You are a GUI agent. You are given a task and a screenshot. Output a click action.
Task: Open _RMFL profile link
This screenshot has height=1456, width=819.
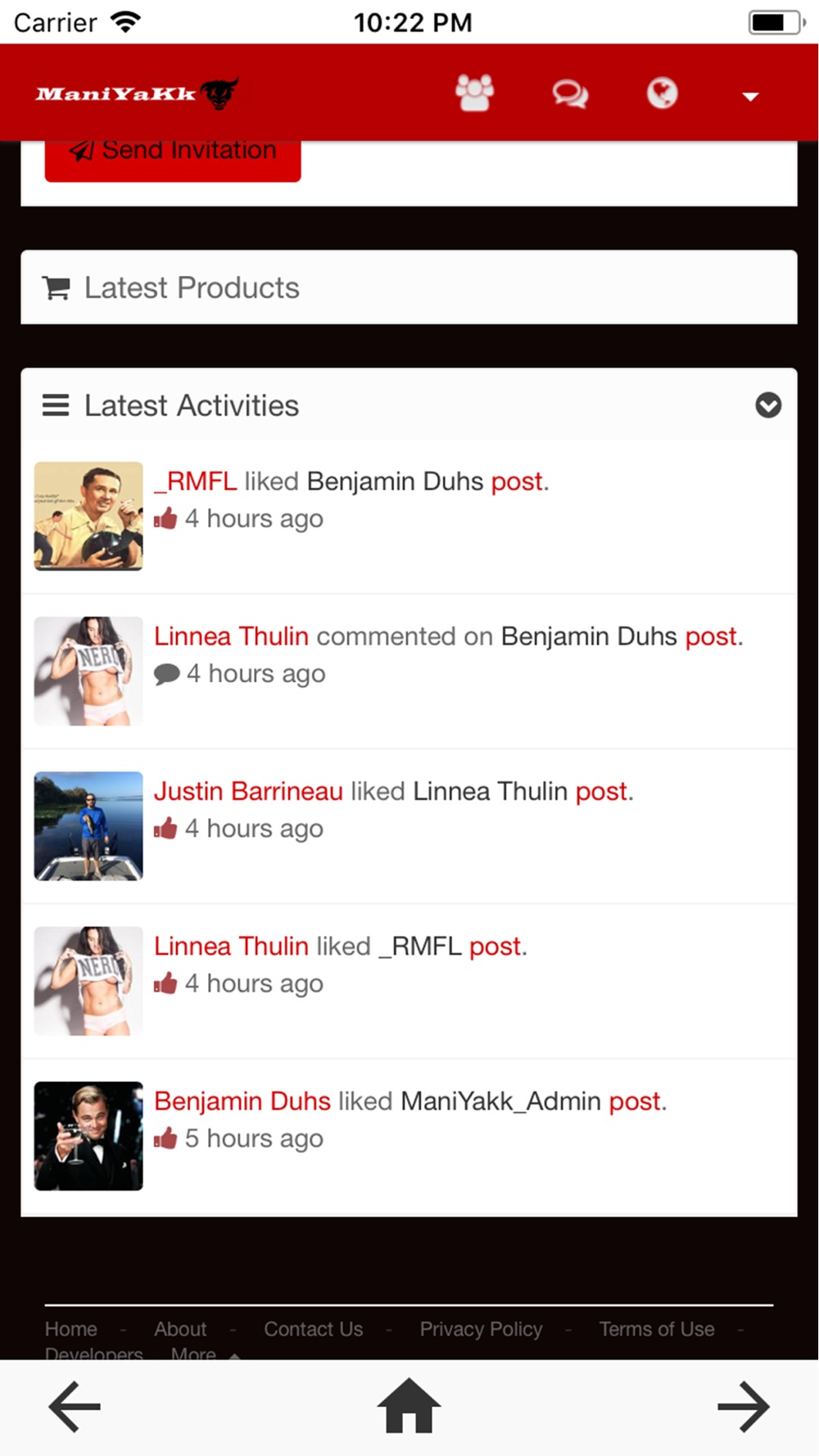196,481
